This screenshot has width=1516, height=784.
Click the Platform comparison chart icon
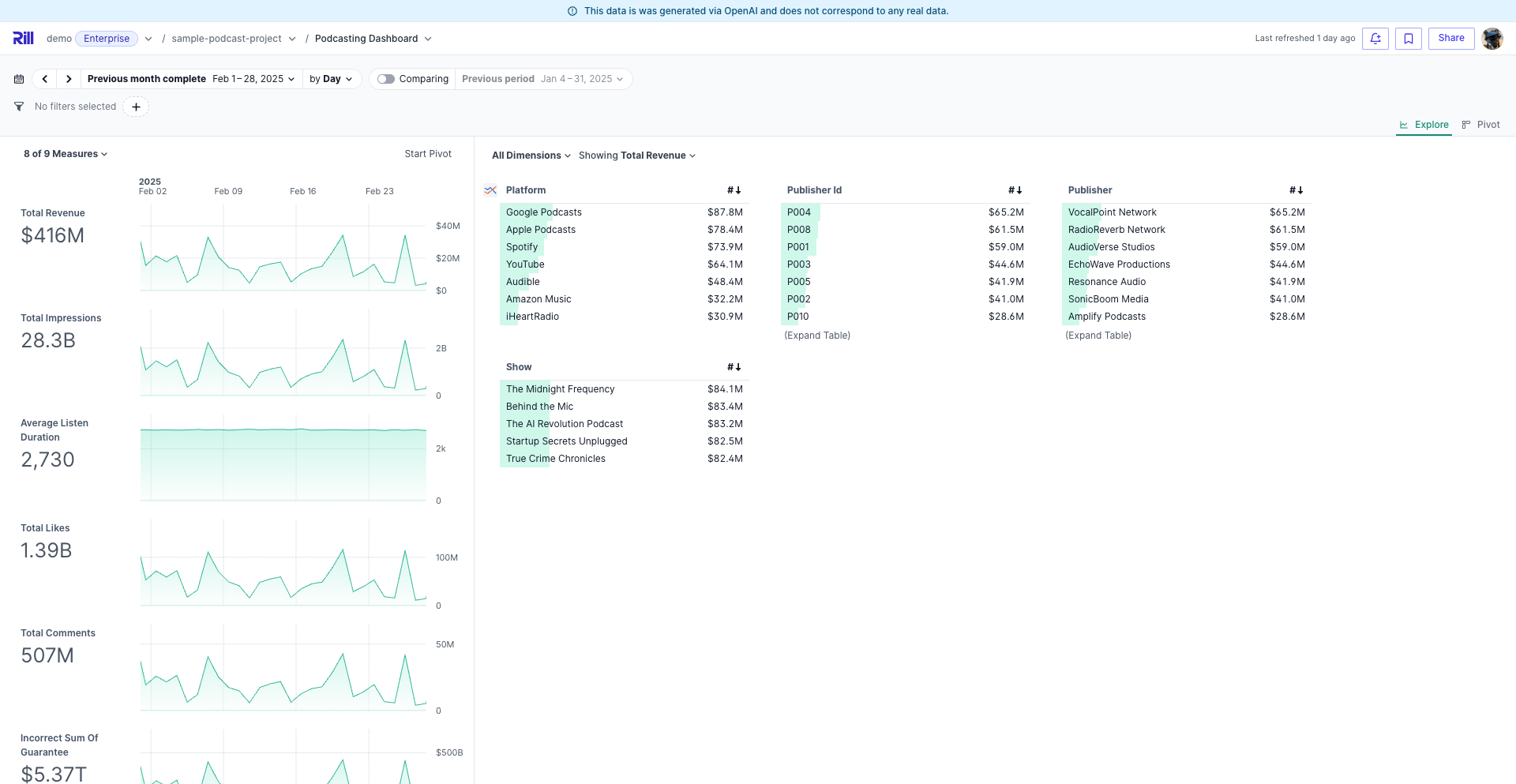tap(490, 190)
